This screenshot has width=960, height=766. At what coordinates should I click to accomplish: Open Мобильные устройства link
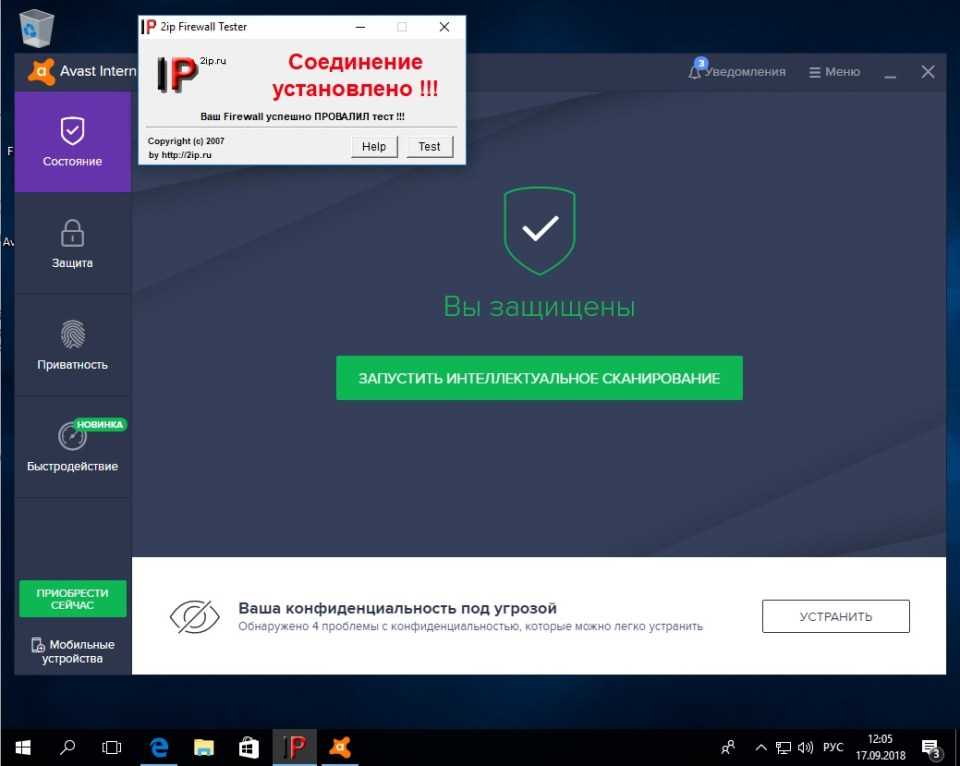point(73,651)
